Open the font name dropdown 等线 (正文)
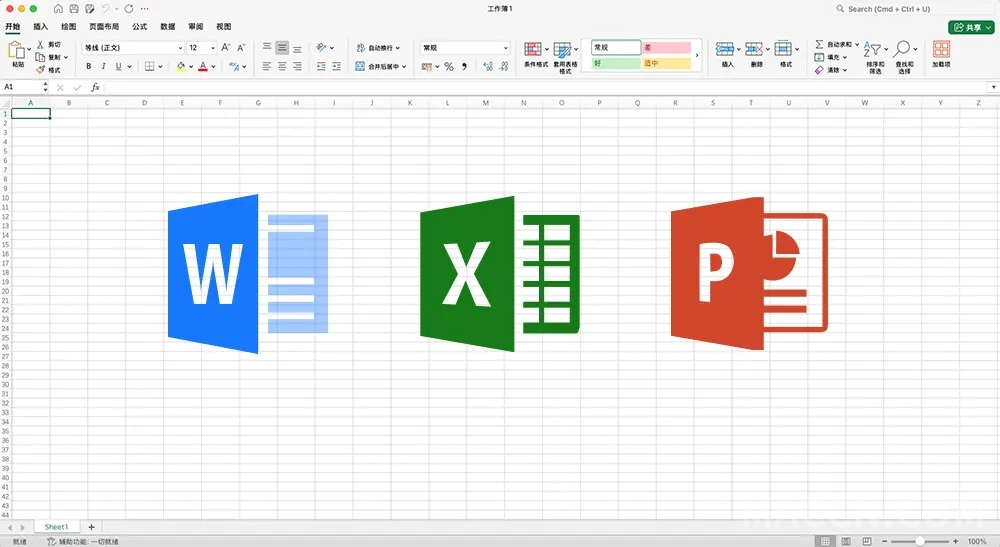1000x547 pixels. (x=133, y=48)
